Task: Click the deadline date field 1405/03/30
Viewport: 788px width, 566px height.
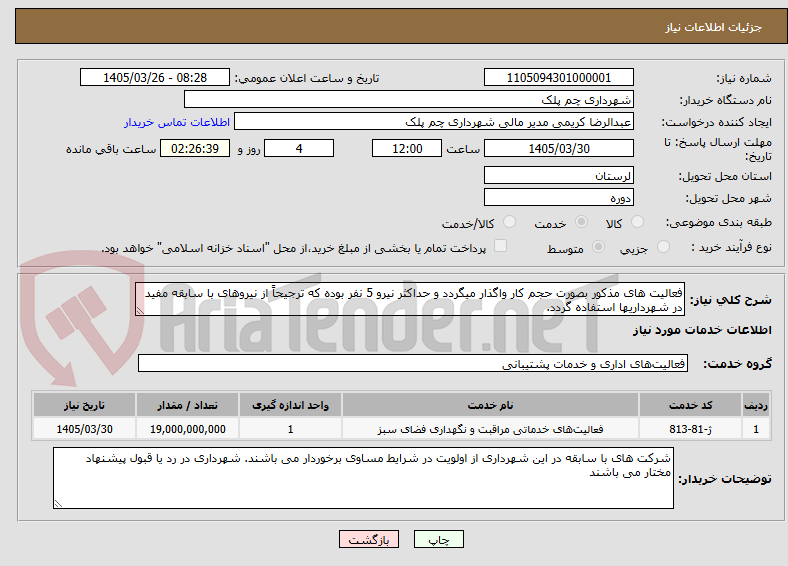Action: (558, 148)
